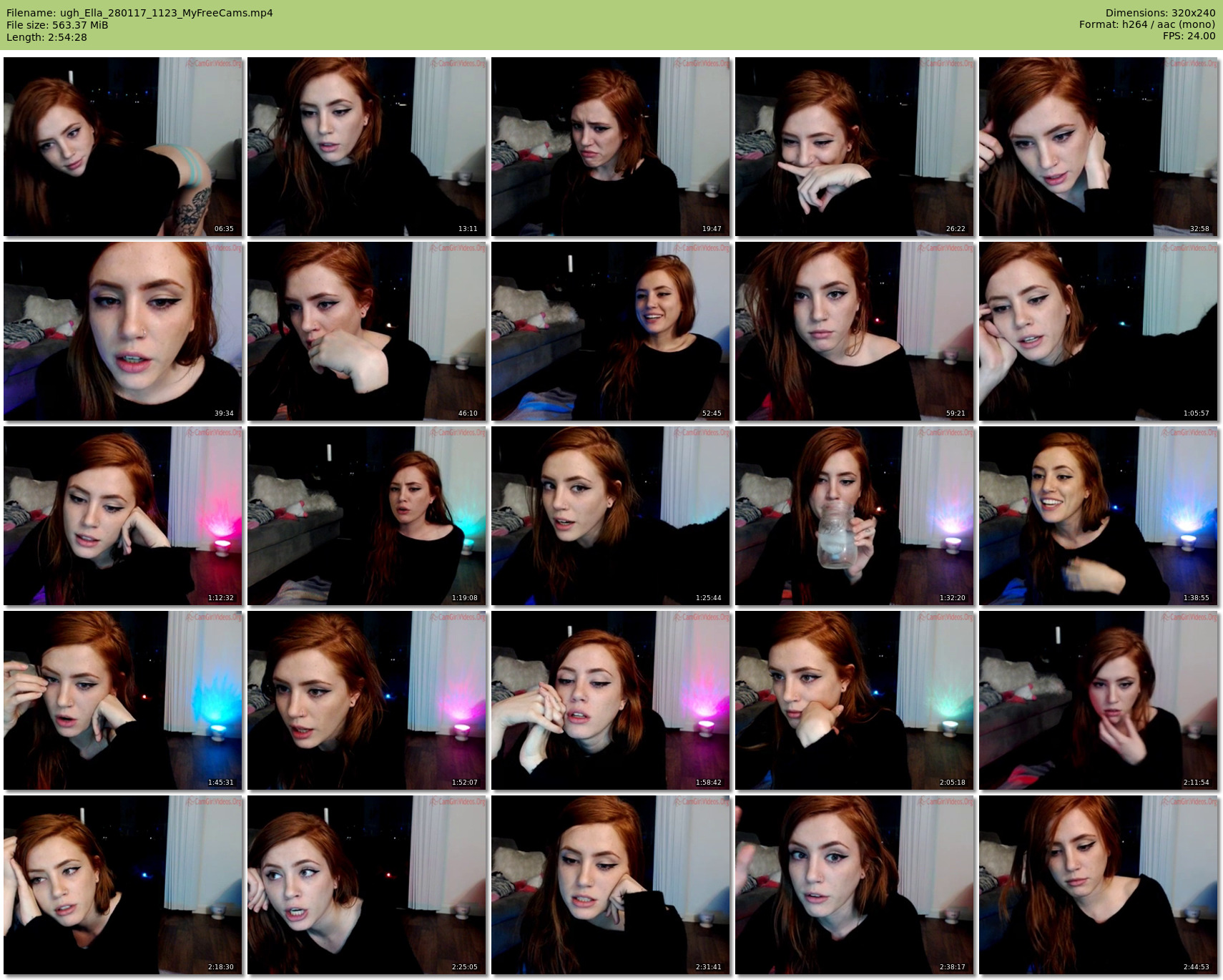
Task: Select the frame at timestamp 1:32:20
Action: (855, 516)
